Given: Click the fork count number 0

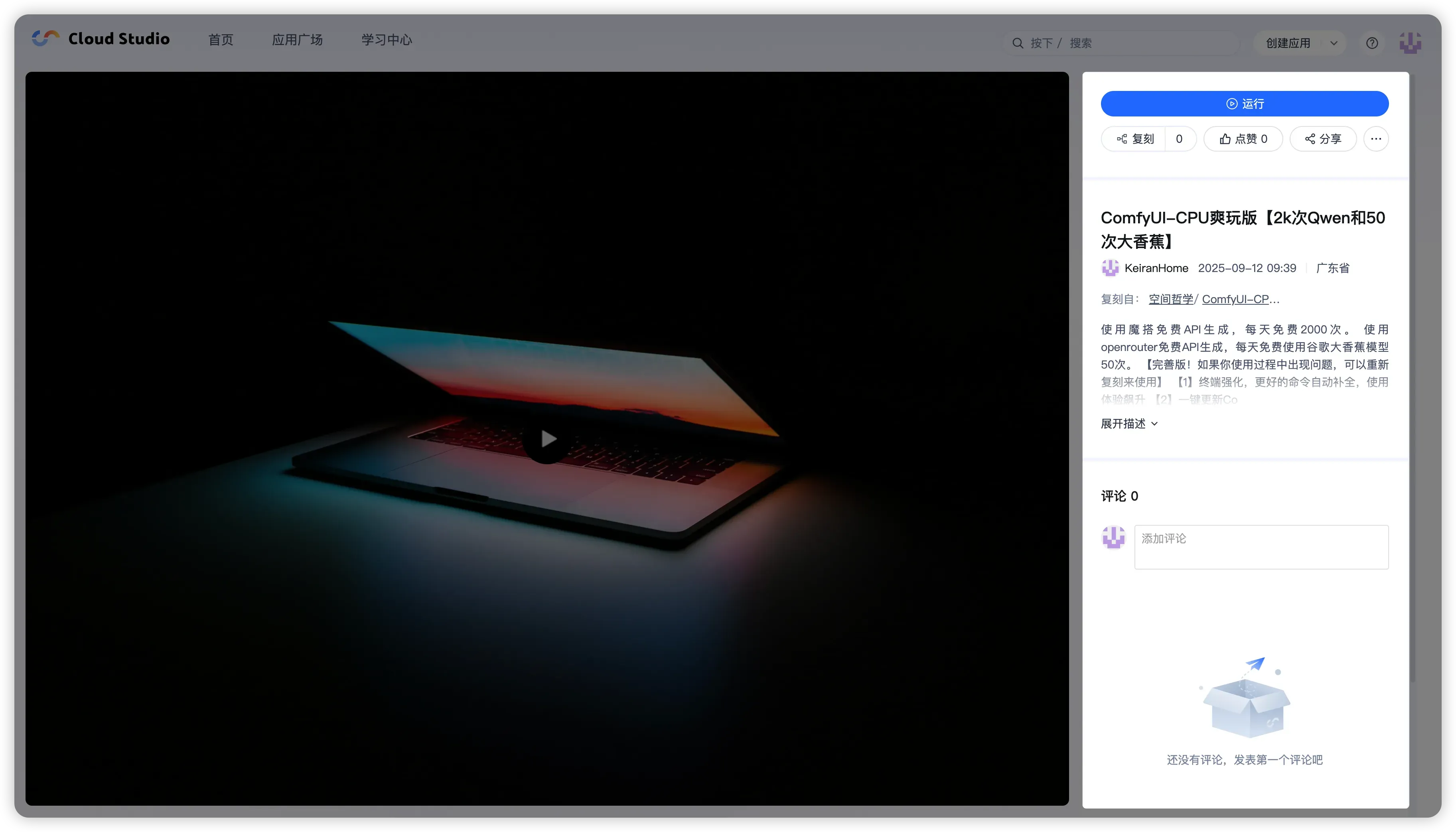Looking at the screenshot, I should click(x=1179, y=139).
